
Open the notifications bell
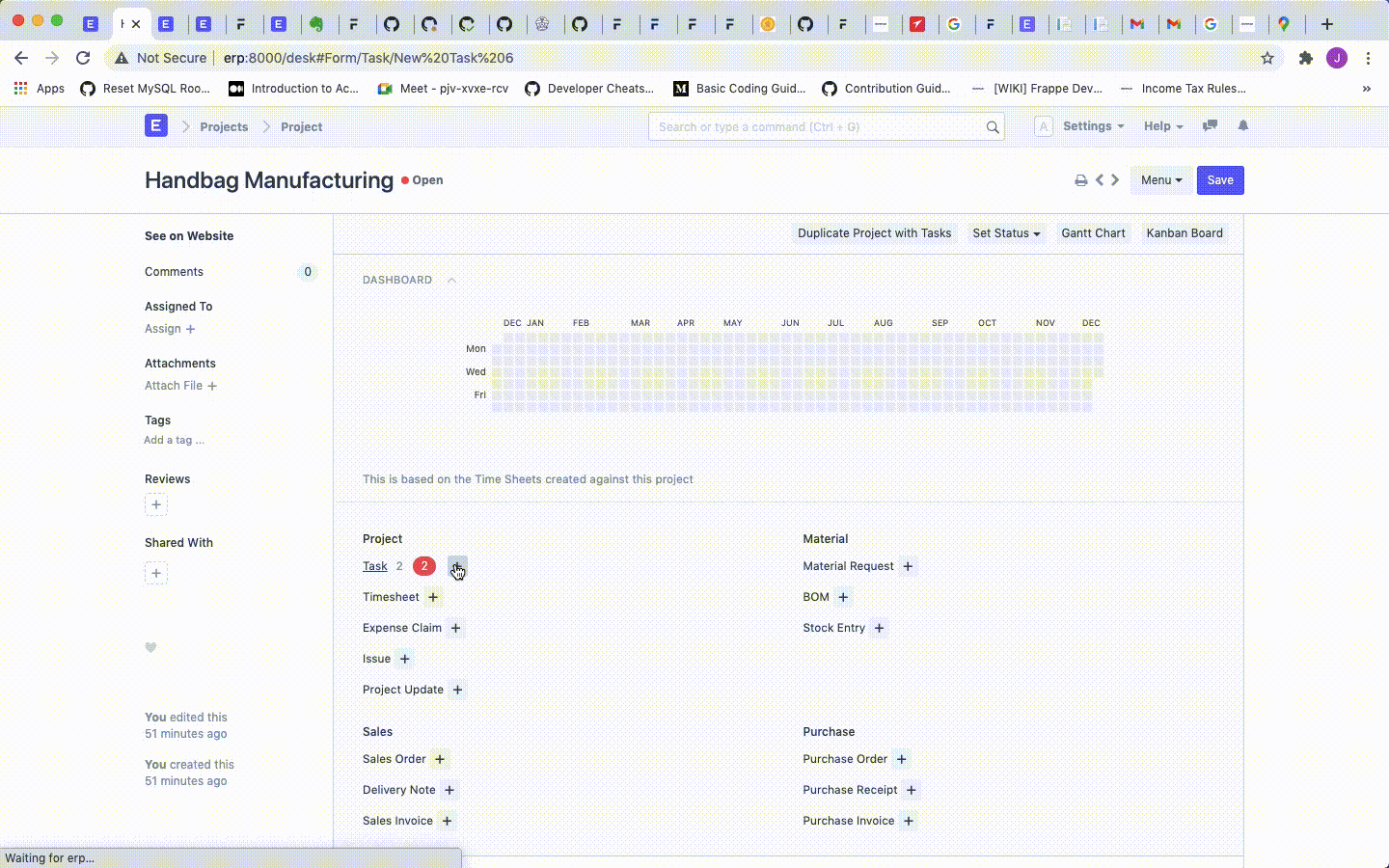(1243, 125)
